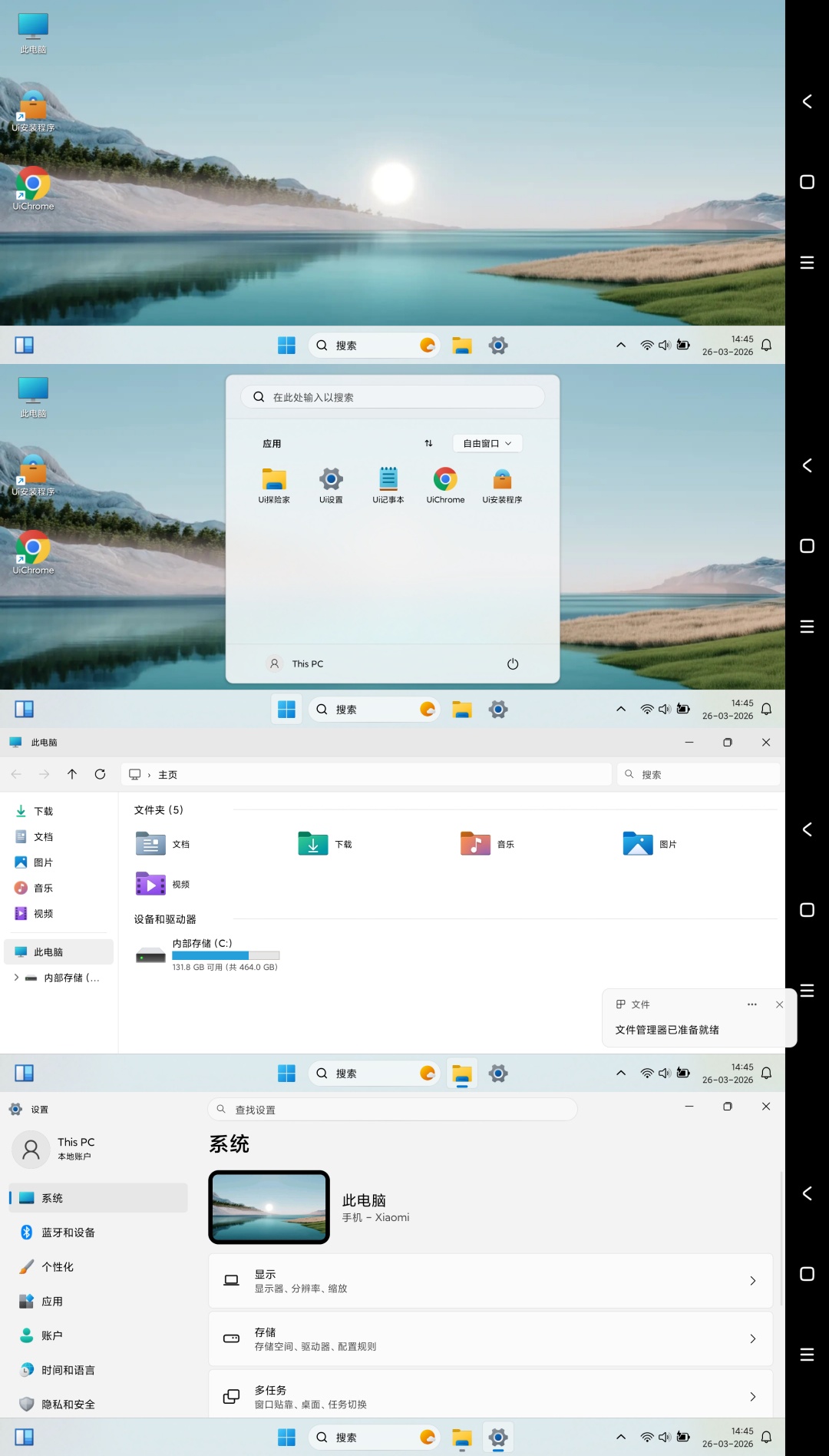The width and height of the screenshot is (829, 1456).
Task: Click the up-arrow in file explorer toolbar
Action: 72,774
